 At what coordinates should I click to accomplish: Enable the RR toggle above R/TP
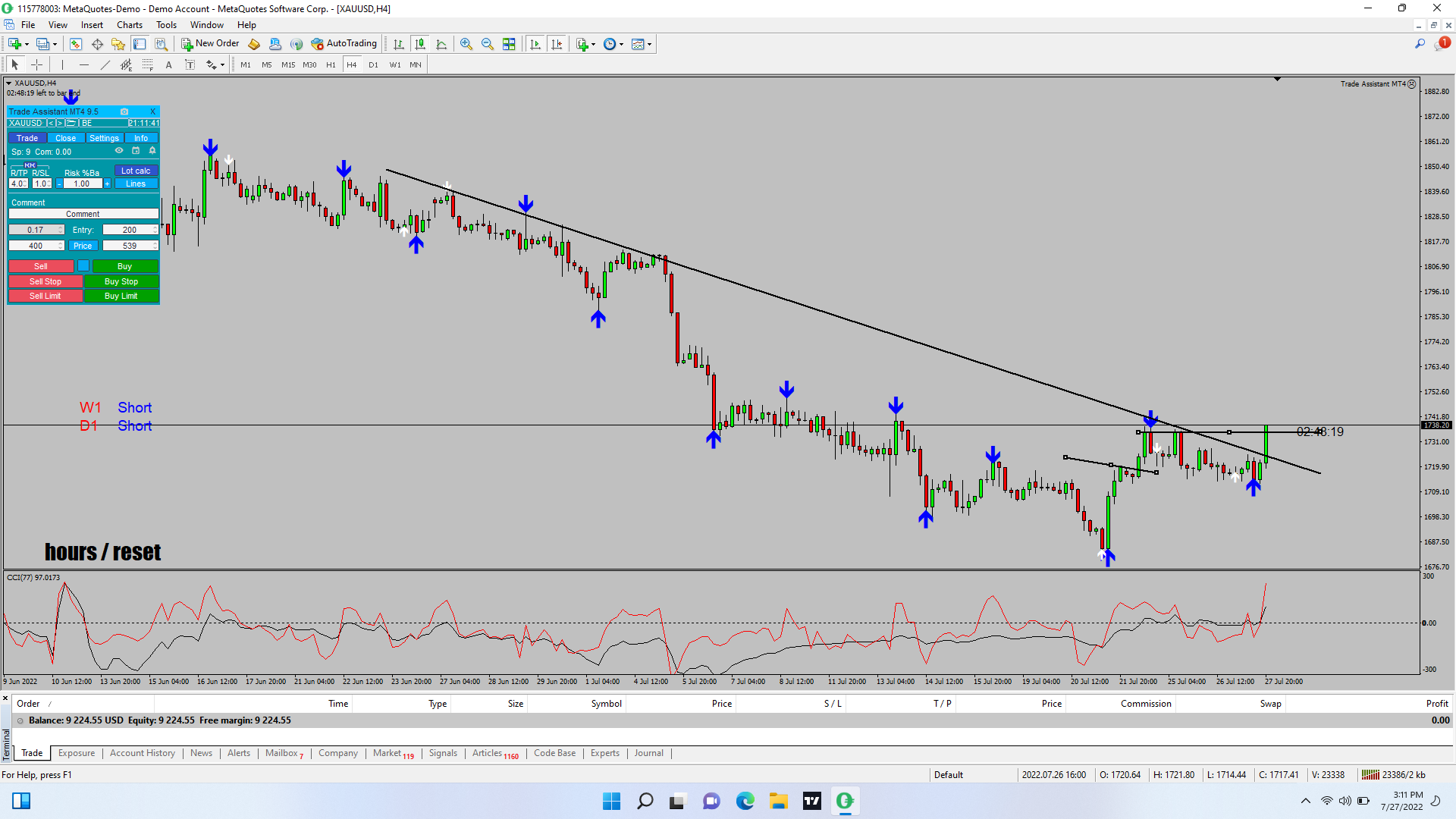point(30,165)
